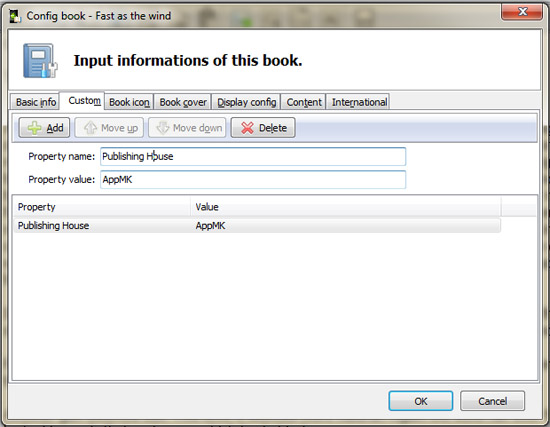
Task: Switch to the Basic info tab
Action: pyautogui.click(x=36, y=102)
